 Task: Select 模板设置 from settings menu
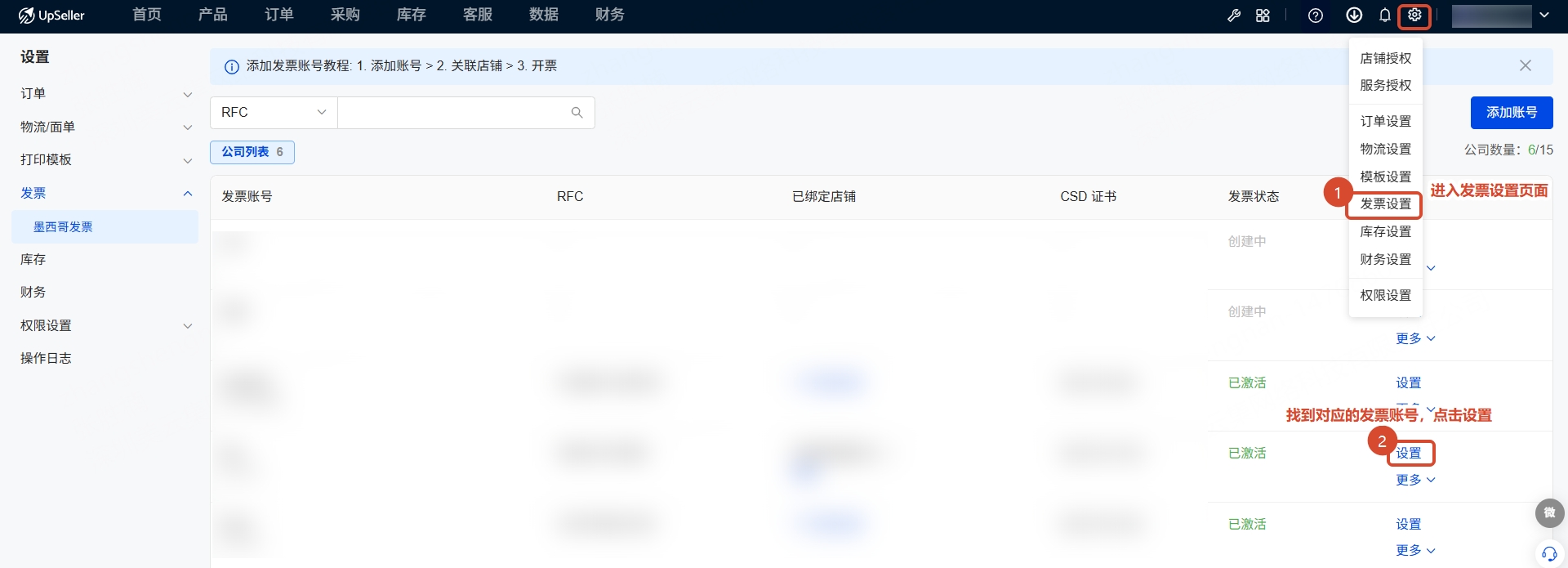tap(1385, 177)
